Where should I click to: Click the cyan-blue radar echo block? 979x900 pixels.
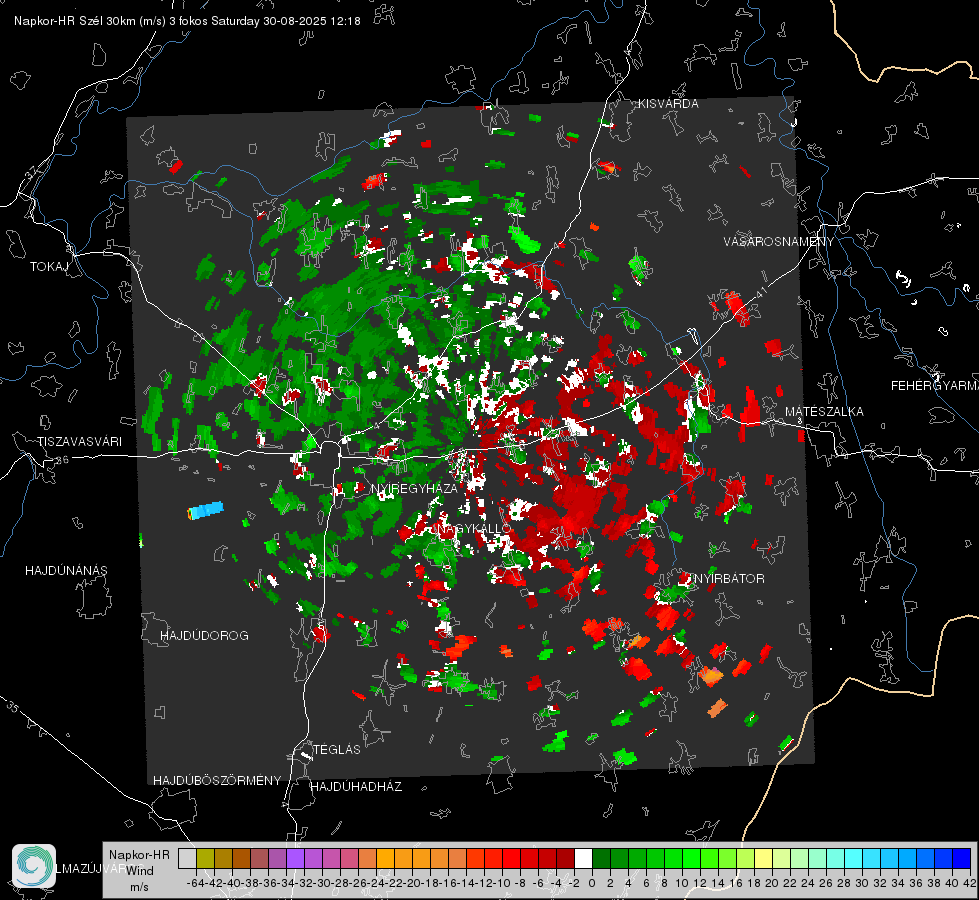(205, 510)
